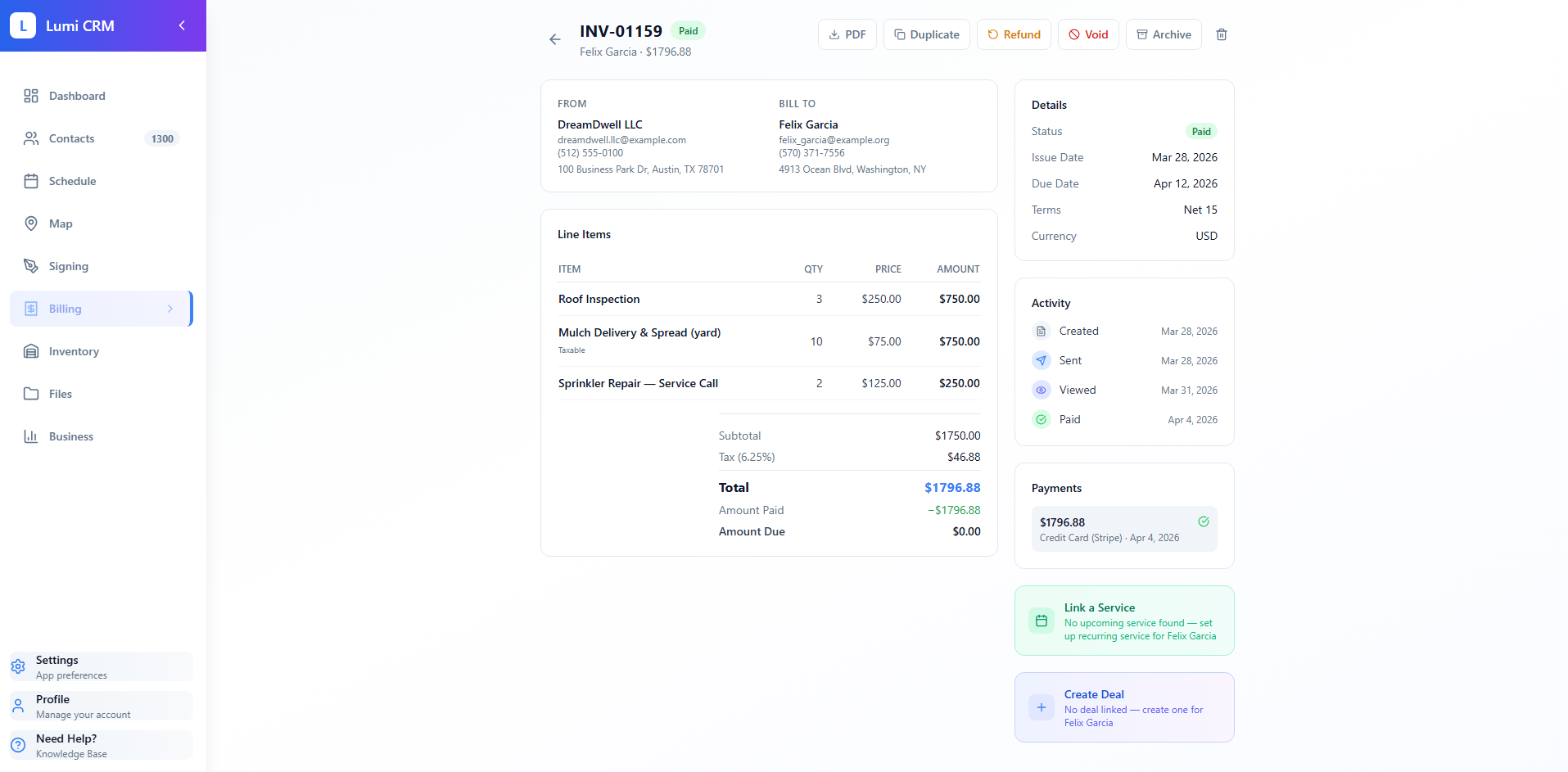Screen dimensions: 1568x772
Task: Click the Paid activity checkmark icon
Action: point(1041,419)
